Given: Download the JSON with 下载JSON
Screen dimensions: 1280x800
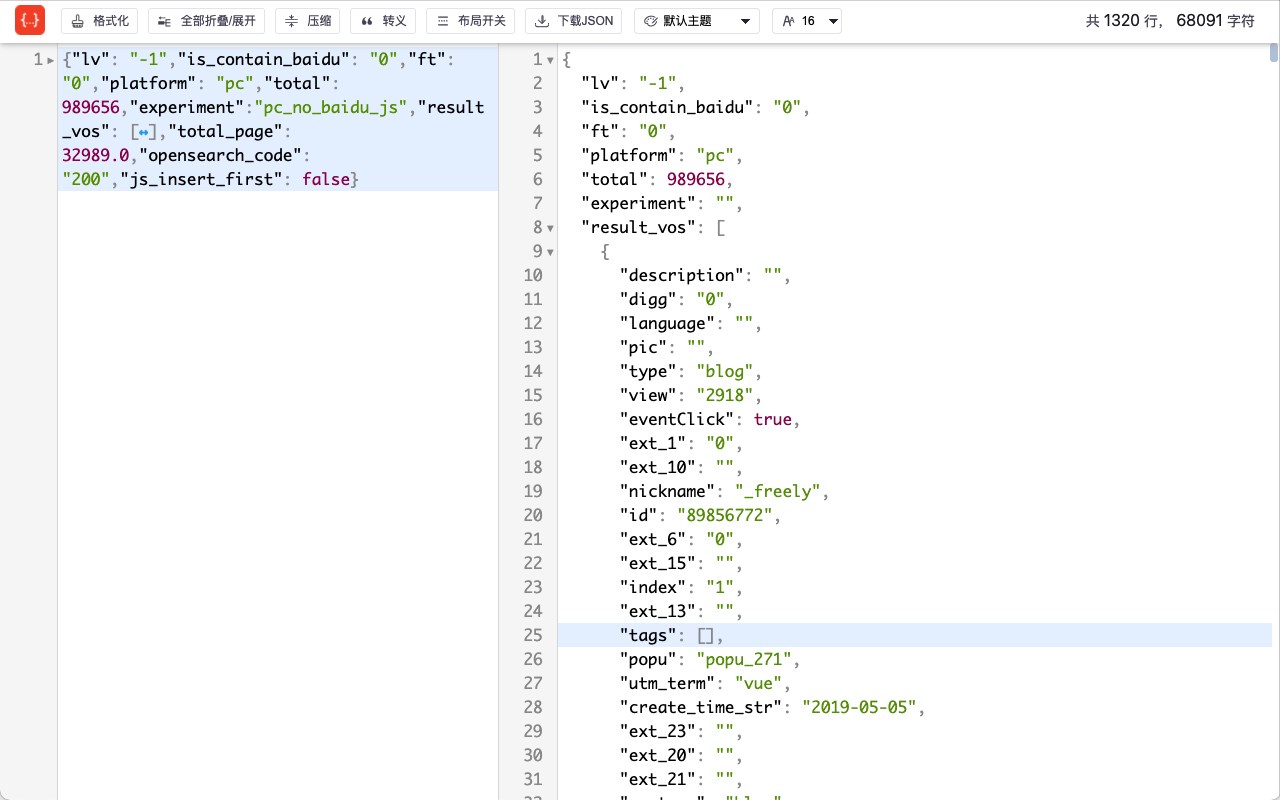Looking at the screenshot, I should click(575, 21).
